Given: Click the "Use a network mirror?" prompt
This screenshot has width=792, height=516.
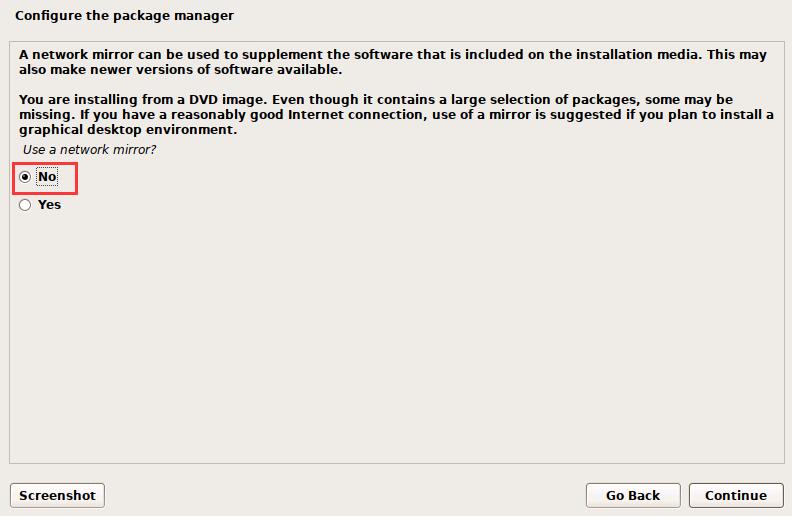Looking at the screenshot, I should pyautogui.click(x=89, y=150).
